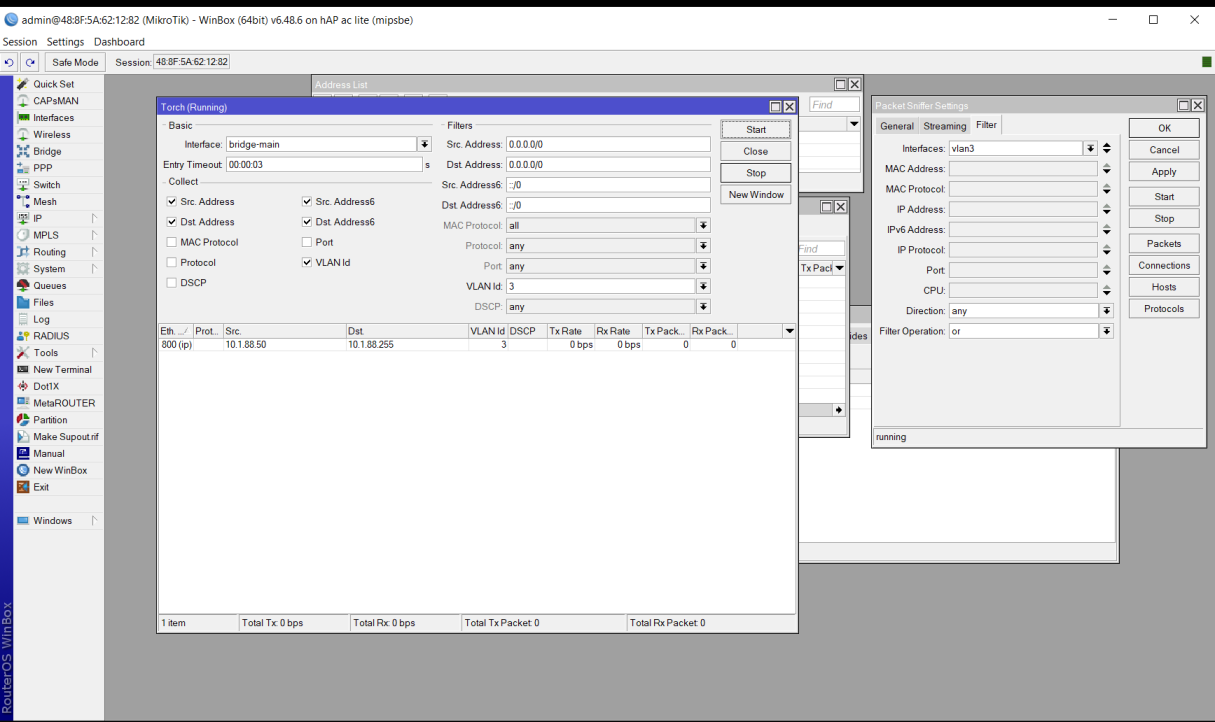Image resolution: width=1215 pixels, height=722 pixels.
Task: Toggle Safe Mode button
Action: click(x=75, y=62)
